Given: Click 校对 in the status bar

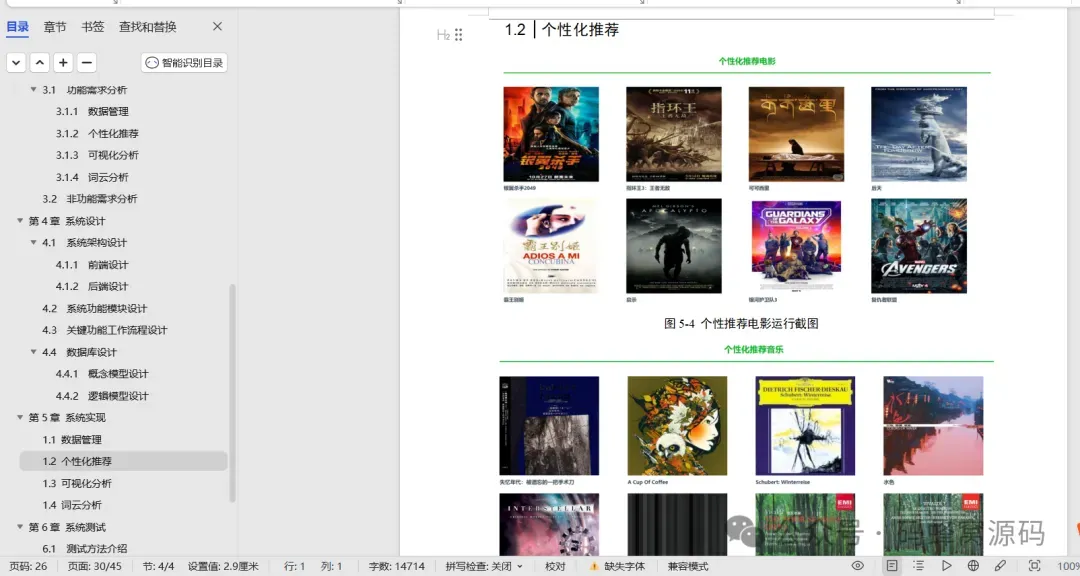Looking at the screenshot, I should [555, 566].
